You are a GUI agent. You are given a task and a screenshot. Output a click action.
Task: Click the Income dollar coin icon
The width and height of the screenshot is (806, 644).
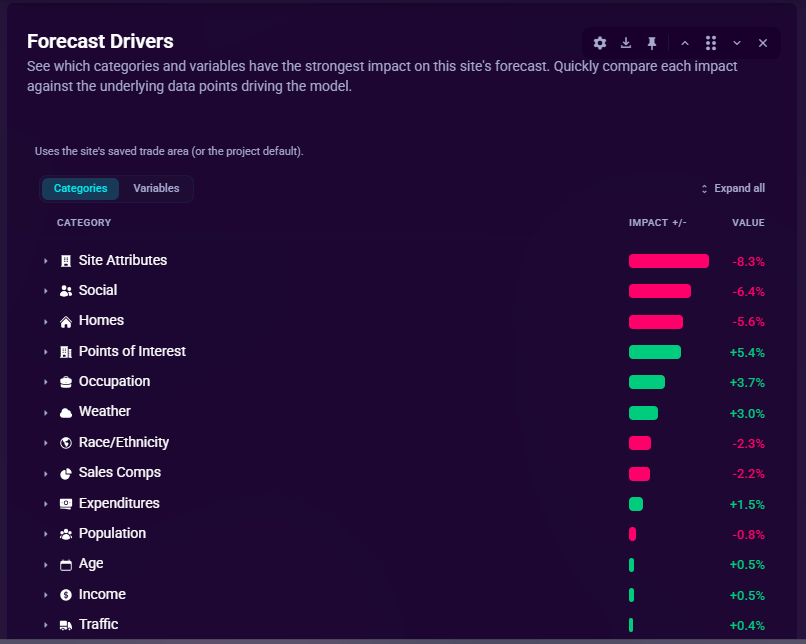[66, 595]
